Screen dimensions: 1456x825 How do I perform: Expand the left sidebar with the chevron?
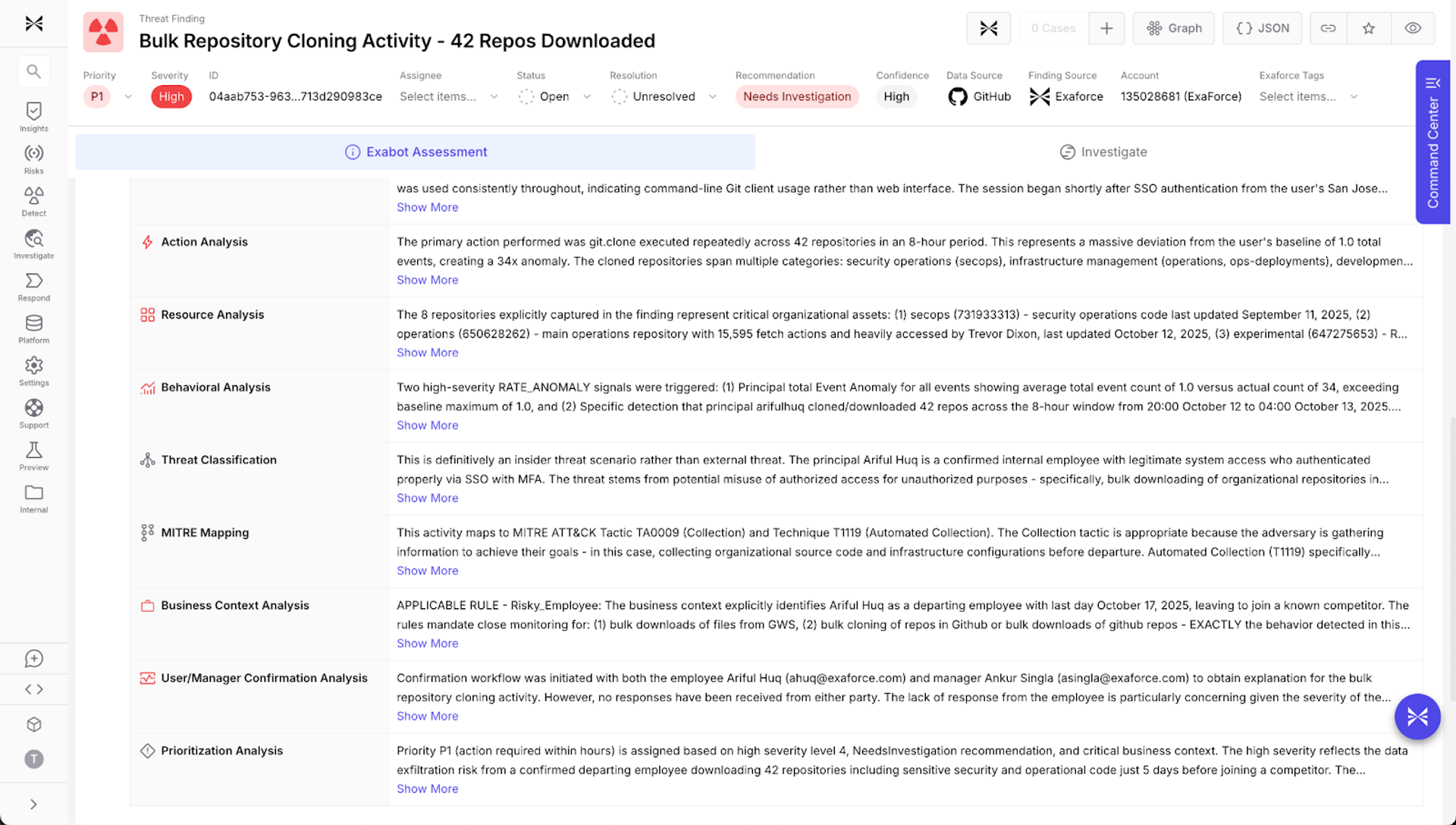(33, 805)
